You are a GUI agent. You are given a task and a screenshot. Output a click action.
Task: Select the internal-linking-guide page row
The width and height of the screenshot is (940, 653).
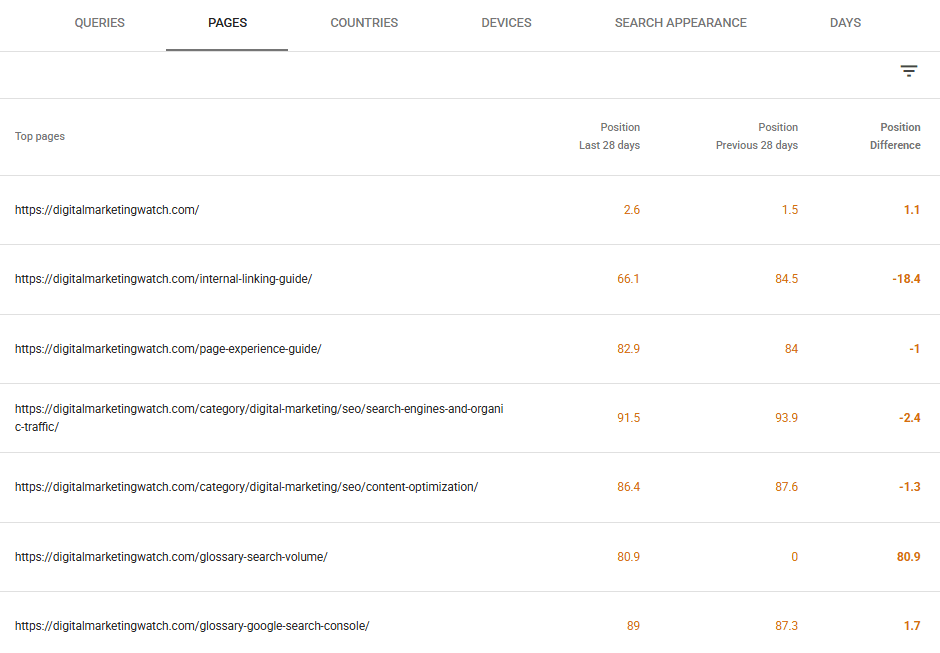point(470,279)
